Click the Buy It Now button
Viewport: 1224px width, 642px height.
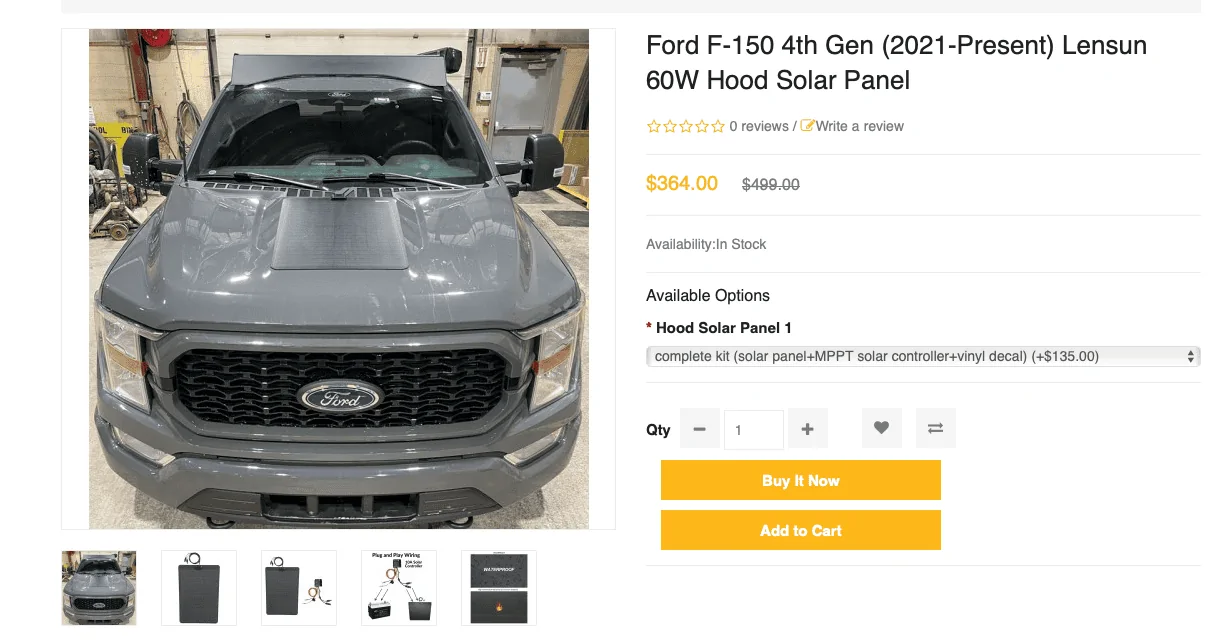point(800,480)
